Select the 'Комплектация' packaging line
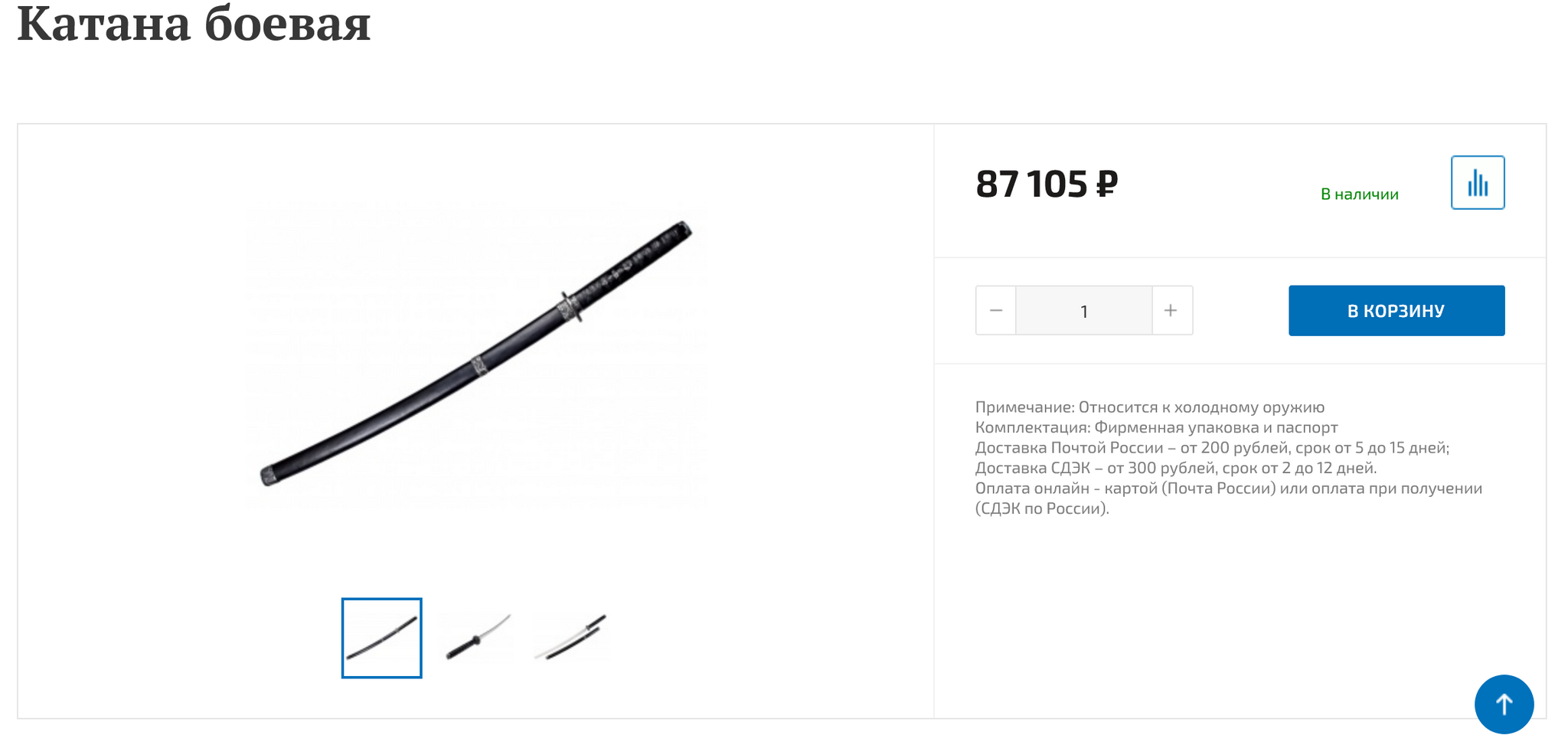 1156,427
